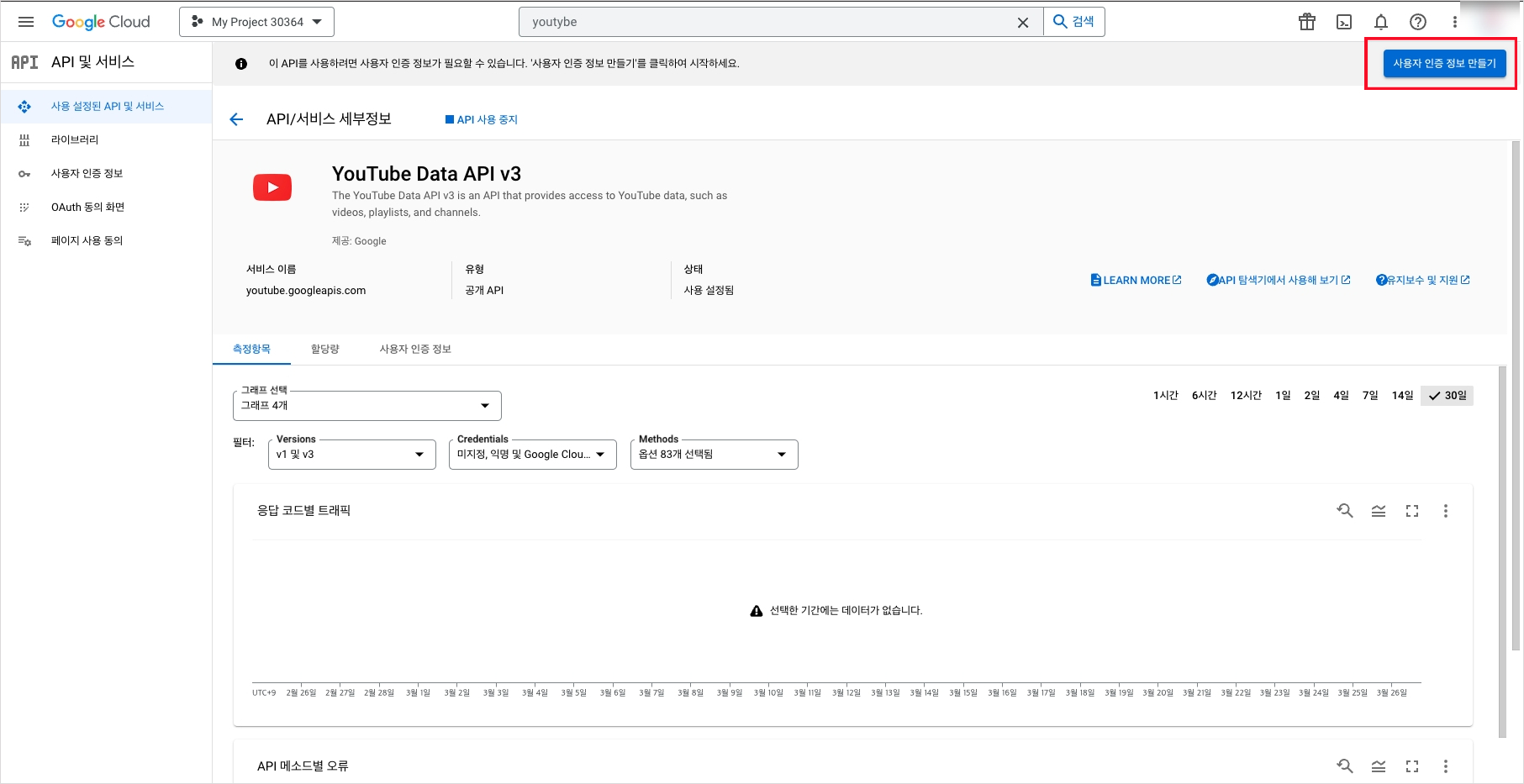The width and height of the screenshot is (1524, 784).
Task: Click the YouTube logo icon
Action: 272,187
